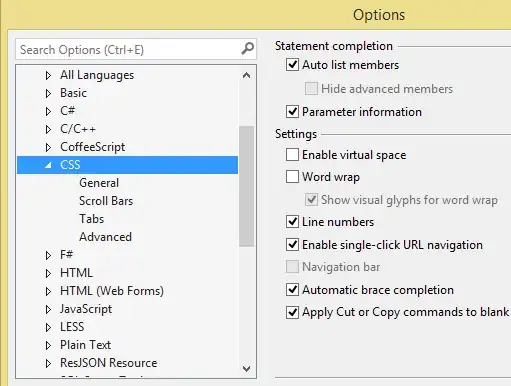
Task: Click the tree scrollbar thumb
Action: (x=247, y=186)
